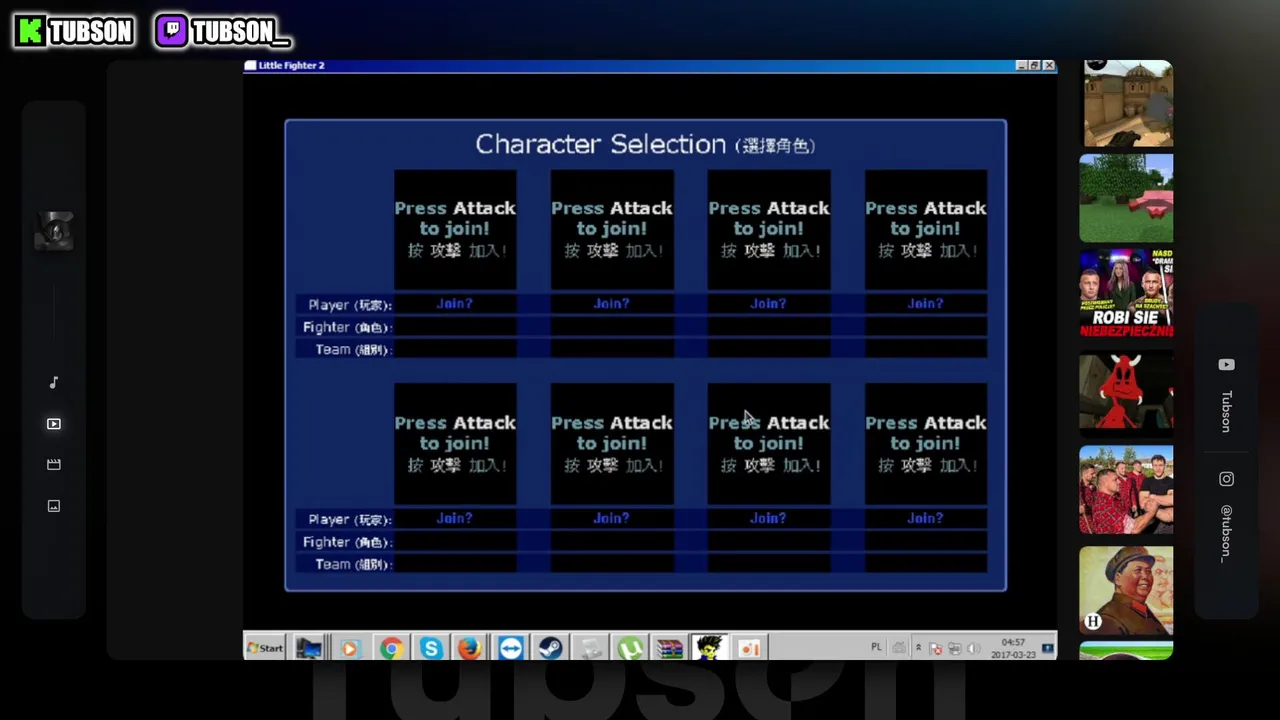Open the Instagram icon on right panel
Screen dimensions: 1280x720
(x=1226, y=479)
